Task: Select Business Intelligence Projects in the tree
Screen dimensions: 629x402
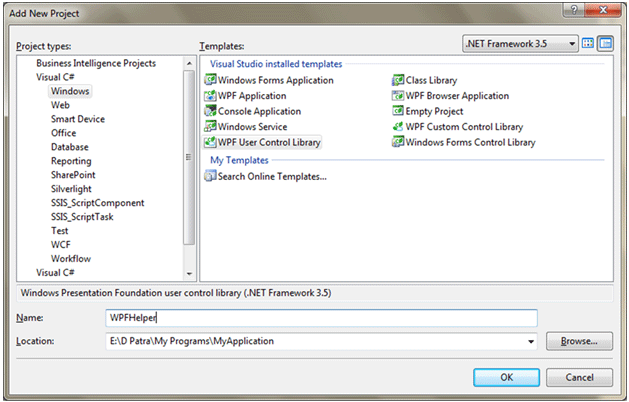Action: pos(97,63)
